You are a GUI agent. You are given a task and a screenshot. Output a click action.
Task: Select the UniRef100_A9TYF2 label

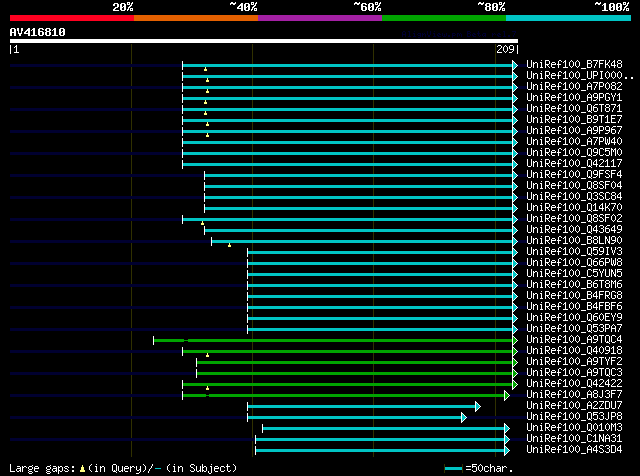[x=574, y=362]
